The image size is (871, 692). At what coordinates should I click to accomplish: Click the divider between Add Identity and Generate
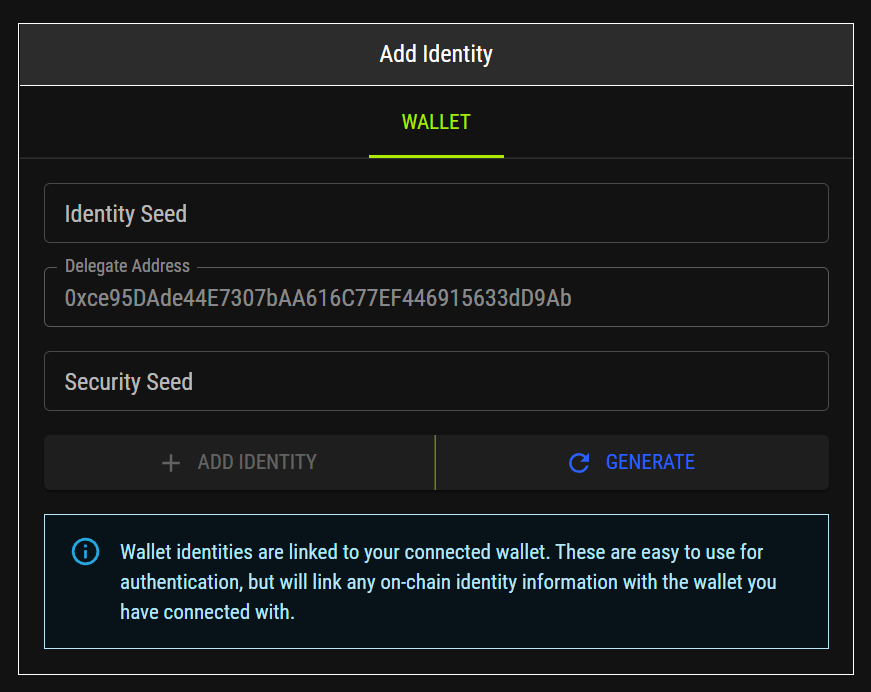click(435, 463)
